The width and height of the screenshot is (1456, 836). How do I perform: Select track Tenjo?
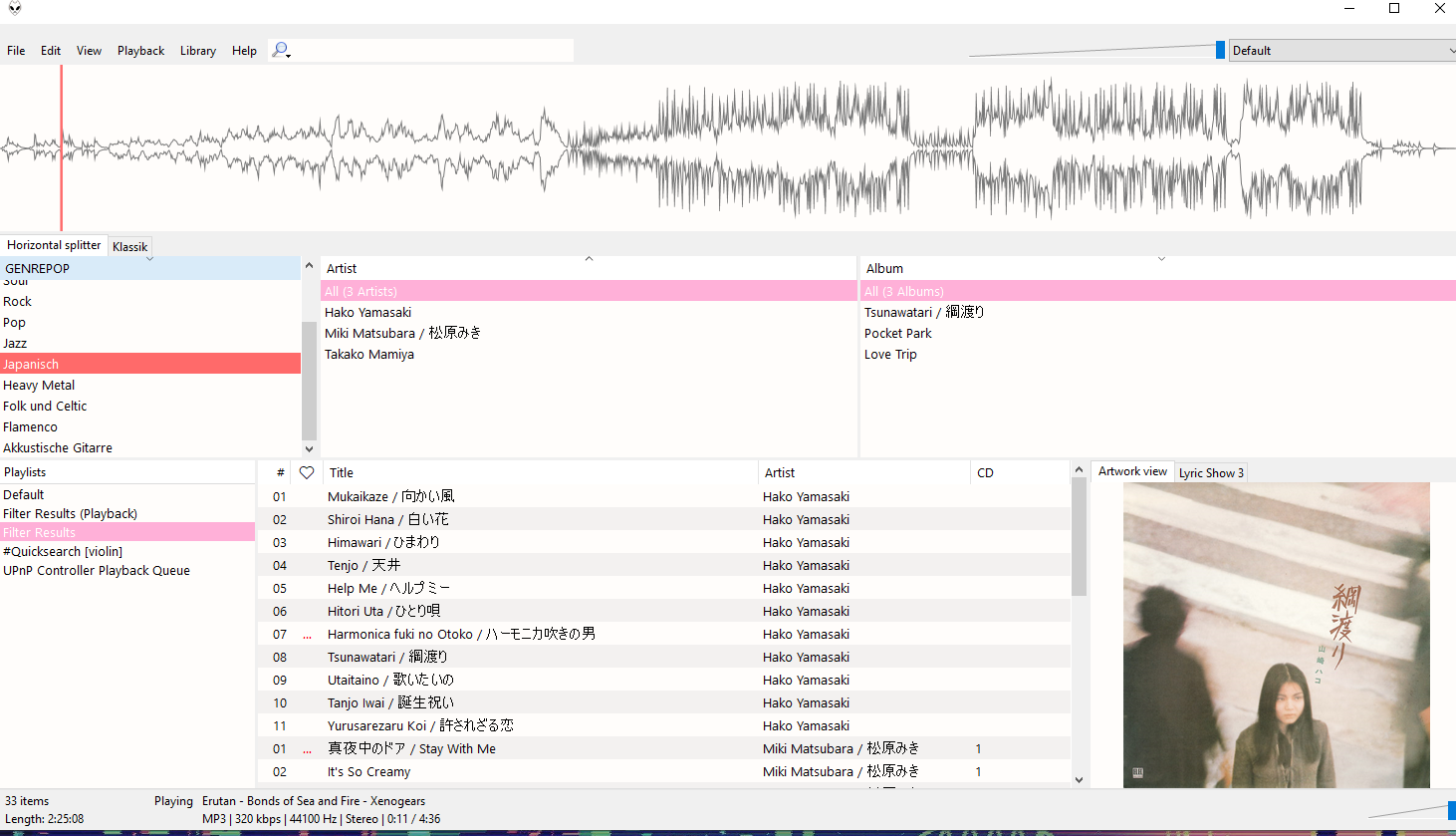[664, 565]
